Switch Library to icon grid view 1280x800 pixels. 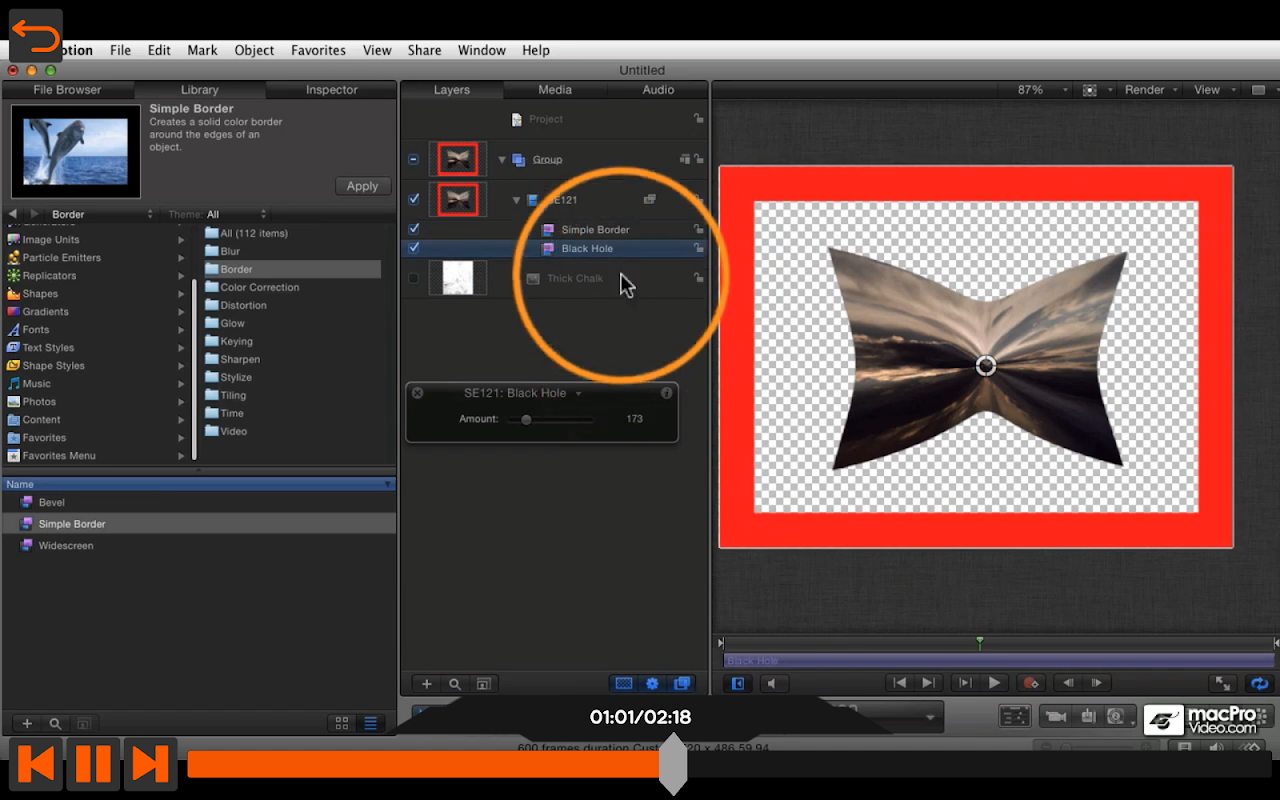coord(342,723)
